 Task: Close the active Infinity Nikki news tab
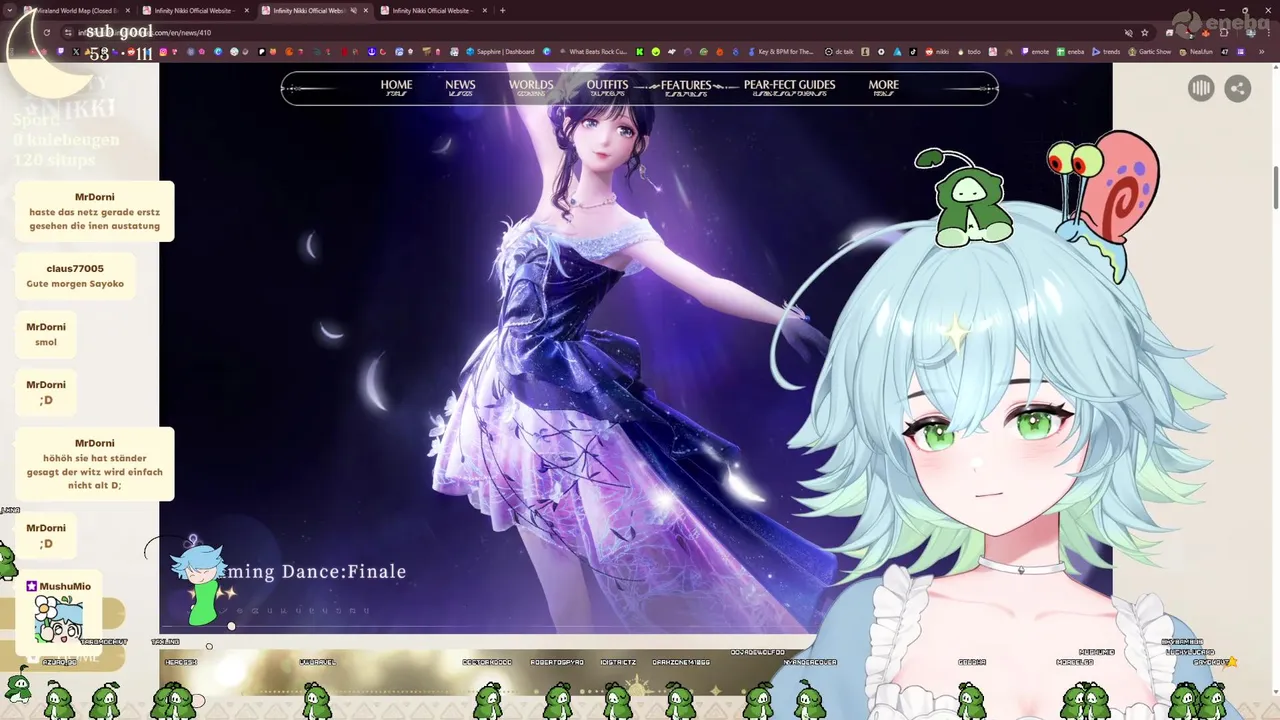pyautogui.click(x=366, y=10)
